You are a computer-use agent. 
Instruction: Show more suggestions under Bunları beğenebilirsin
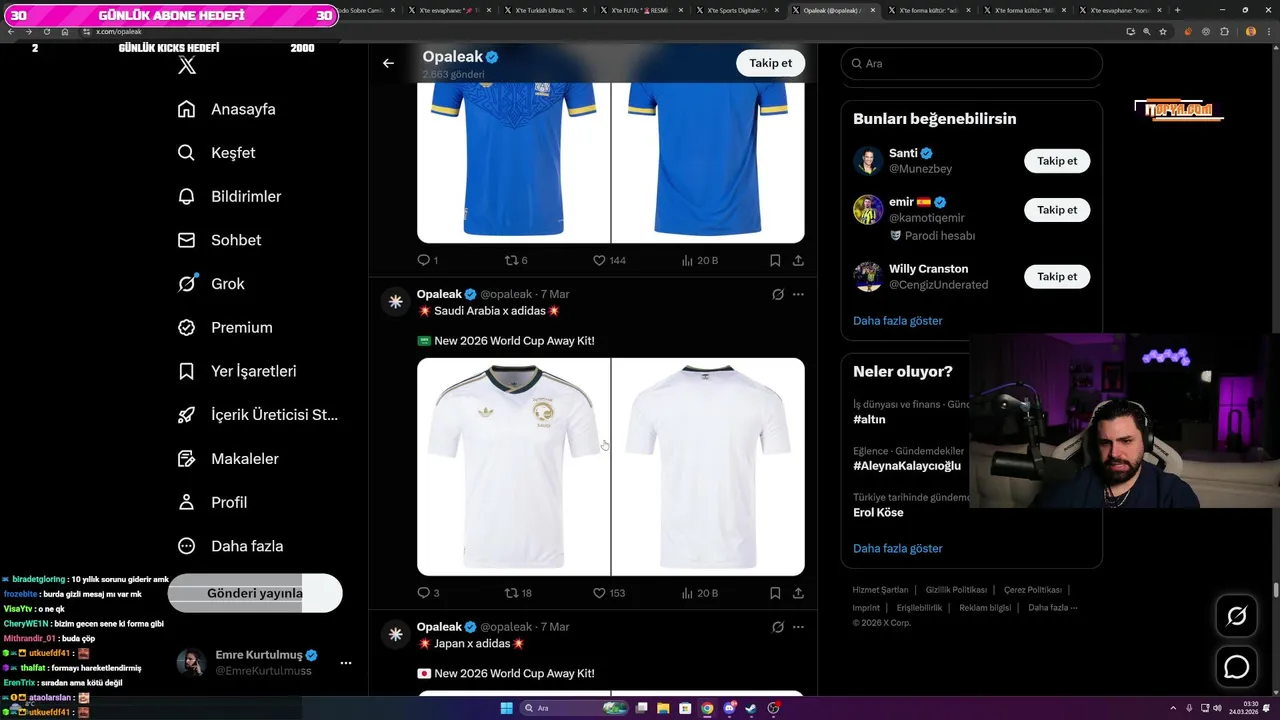(x=898, y=321)
